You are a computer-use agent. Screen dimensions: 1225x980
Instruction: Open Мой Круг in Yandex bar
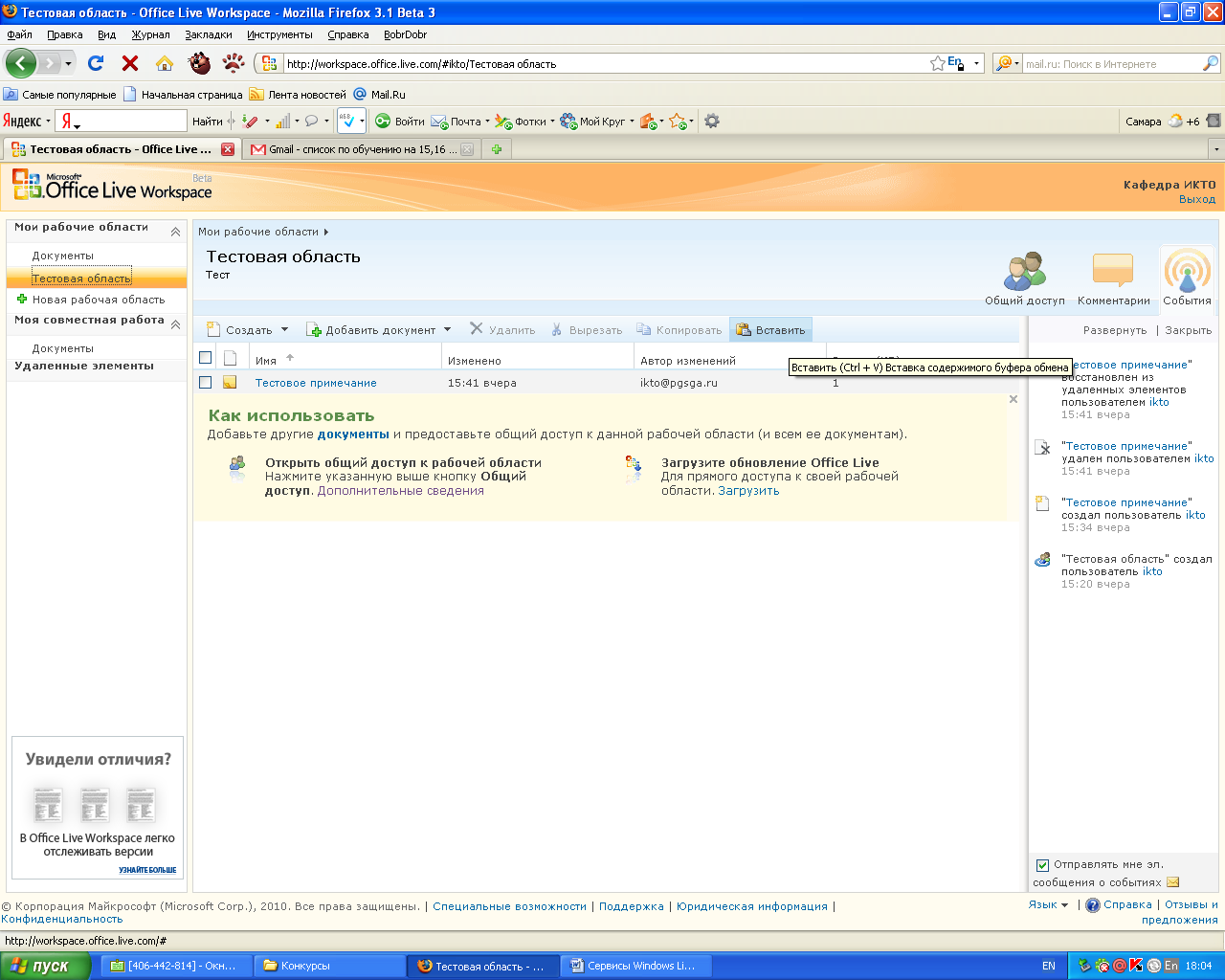pyautogui.click(x=597, y=121)
